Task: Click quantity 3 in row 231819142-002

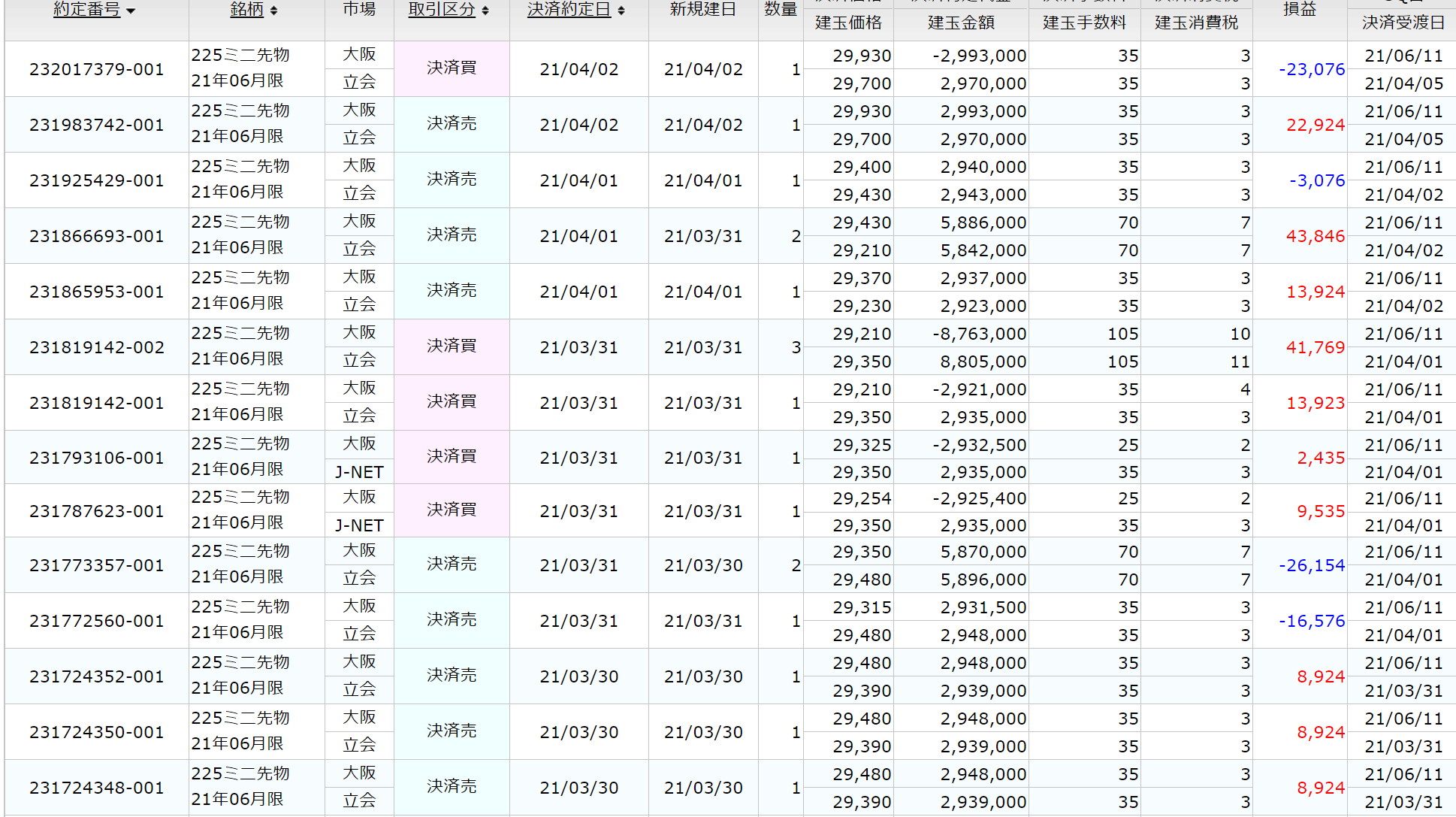Action: click(x=796, y=347)
